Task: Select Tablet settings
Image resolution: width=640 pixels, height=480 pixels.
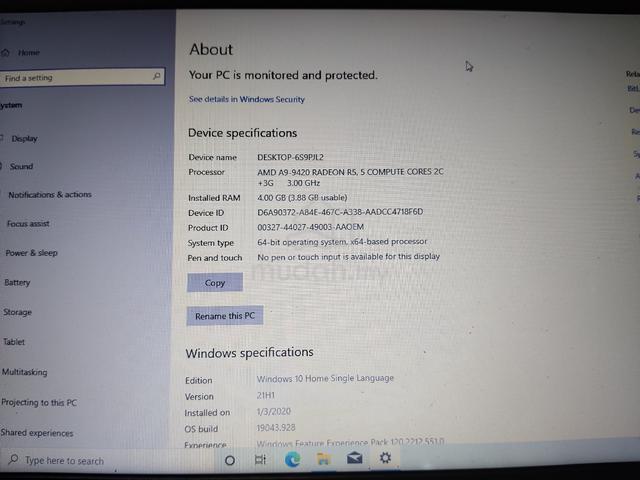Action: click(x=14, y=342)
